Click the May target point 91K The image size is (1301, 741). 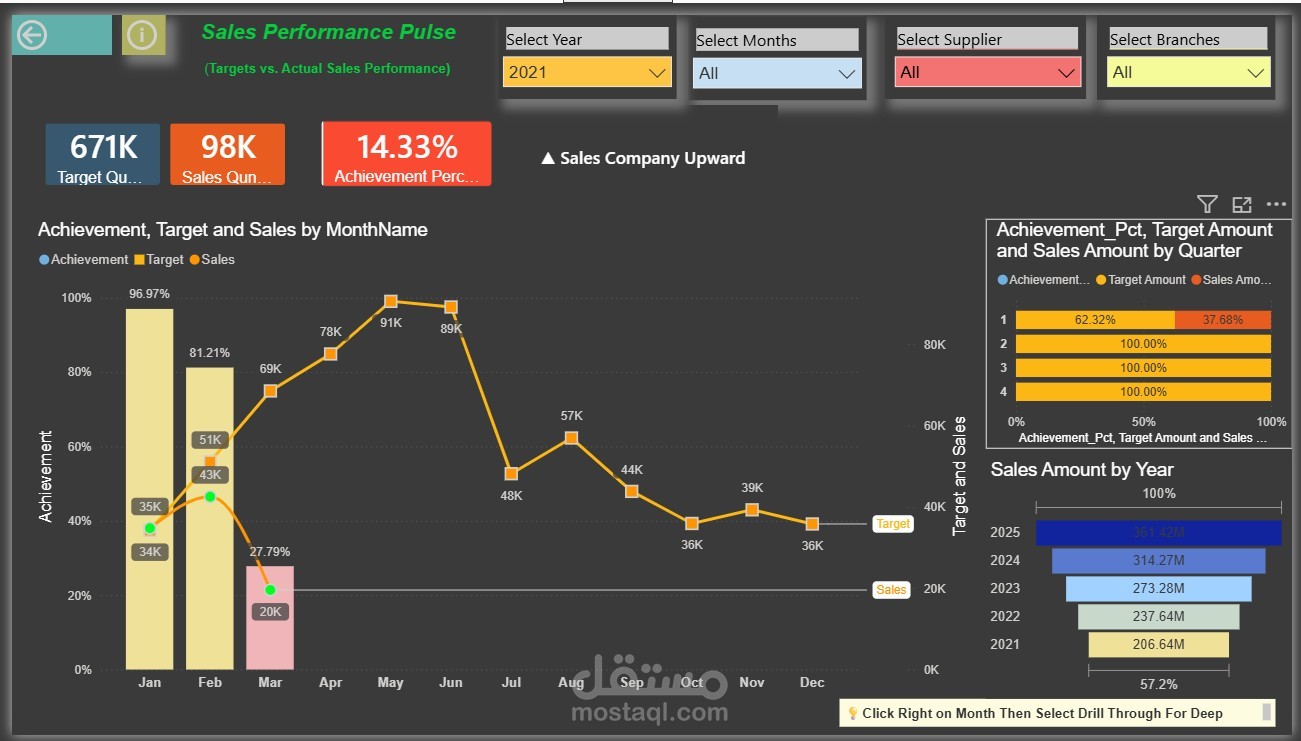(391, 301)
